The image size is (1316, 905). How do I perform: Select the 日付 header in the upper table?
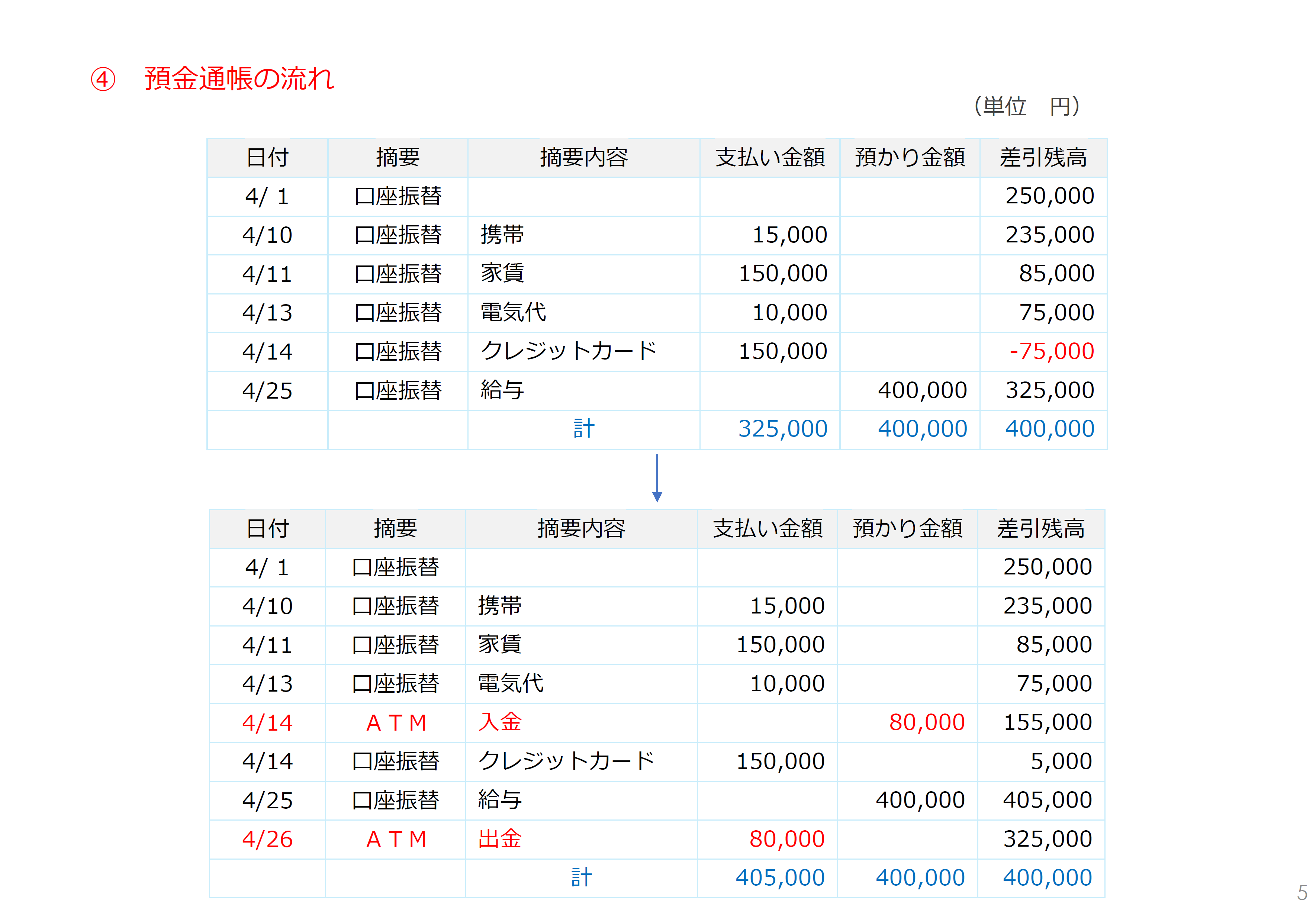point(267,158)
